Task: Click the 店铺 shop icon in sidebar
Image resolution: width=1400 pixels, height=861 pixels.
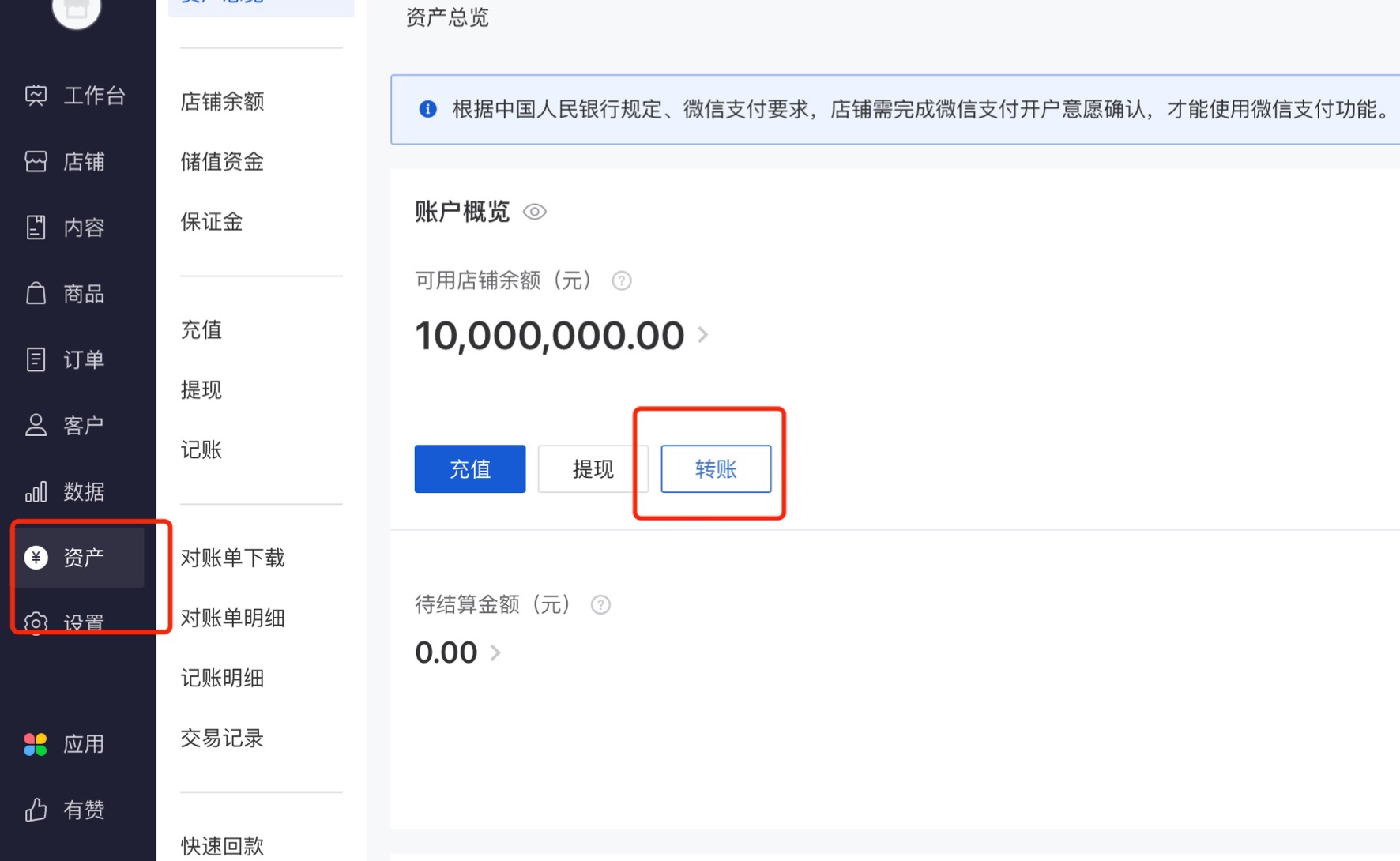Action: (x=36, y=162)
